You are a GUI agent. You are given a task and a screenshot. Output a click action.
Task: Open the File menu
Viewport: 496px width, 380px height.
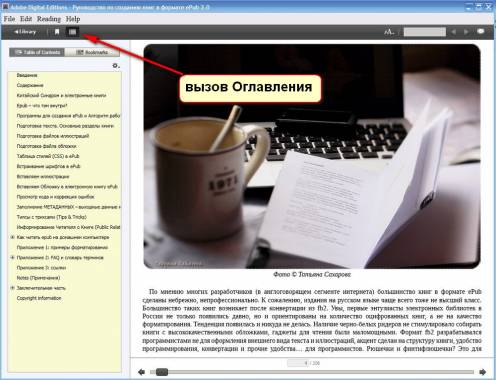coord(9,19)
